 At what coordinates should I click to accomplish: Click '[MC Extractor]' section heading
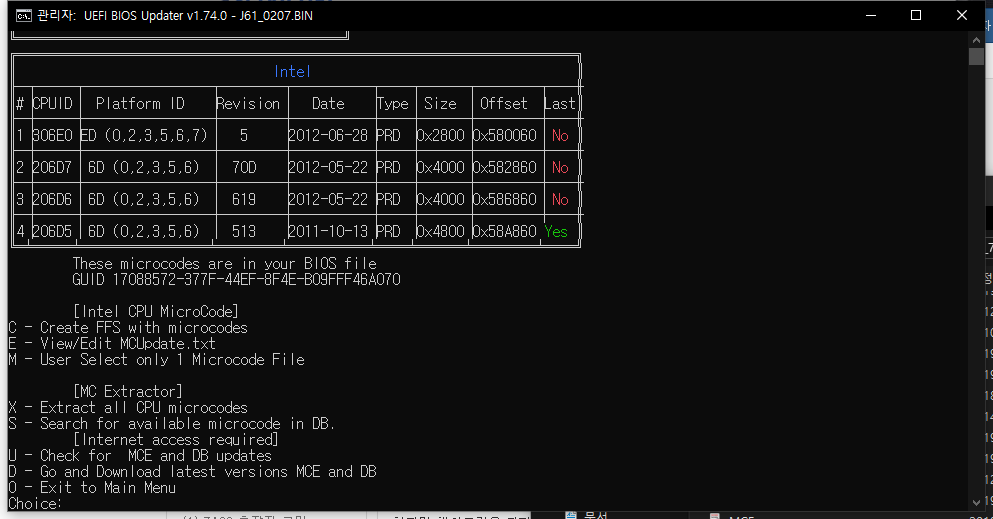click(x=128, y=392)
